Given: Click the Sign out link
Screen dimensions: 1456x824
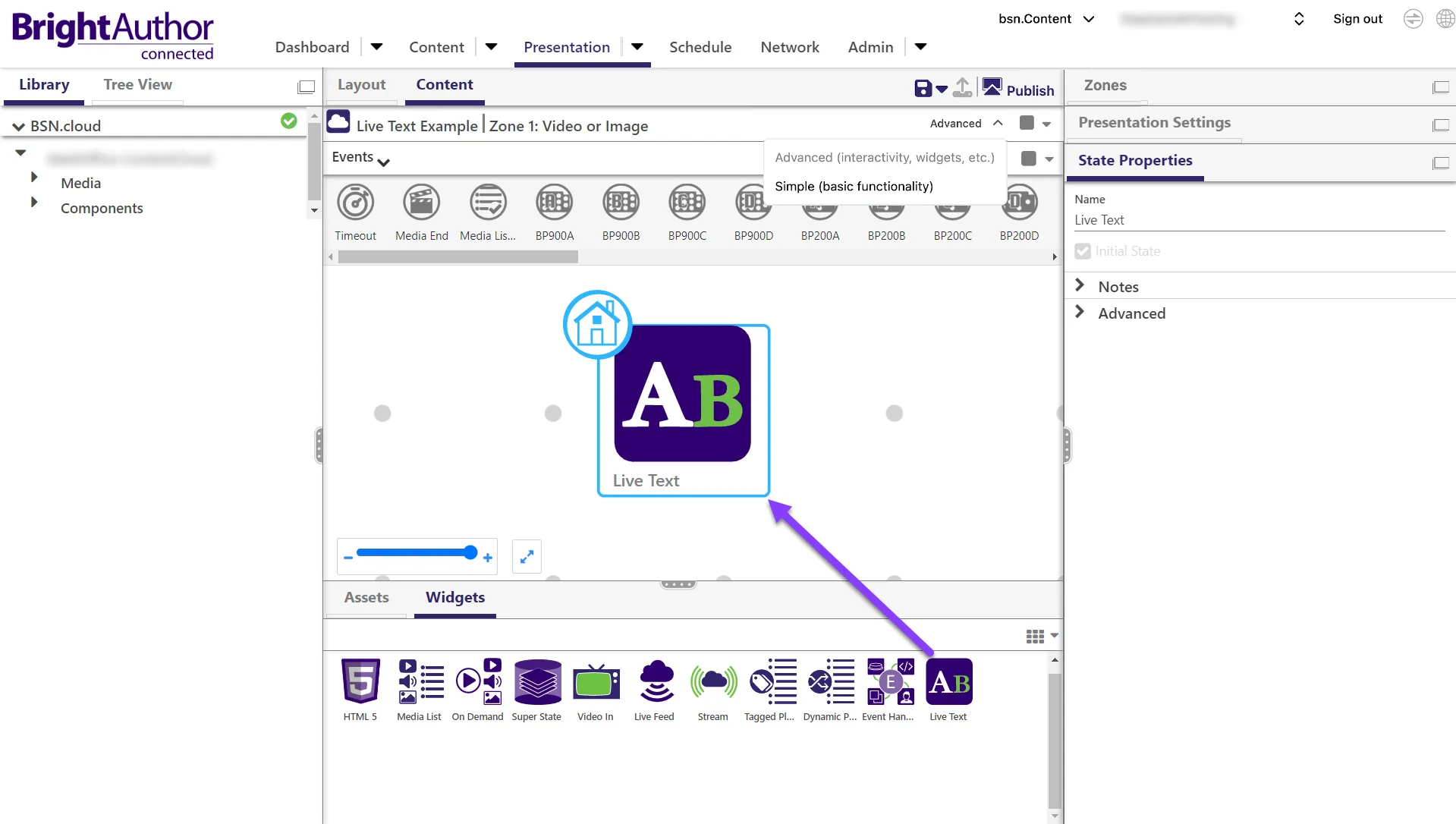Looking at the screenshot, I should coord(1358,19).
